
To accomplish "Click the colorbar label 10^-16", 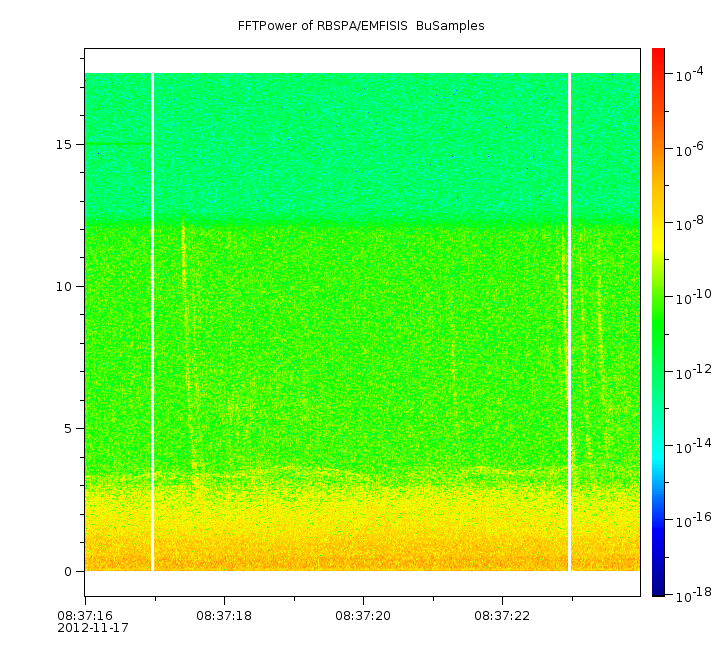I will coord(694,520).
